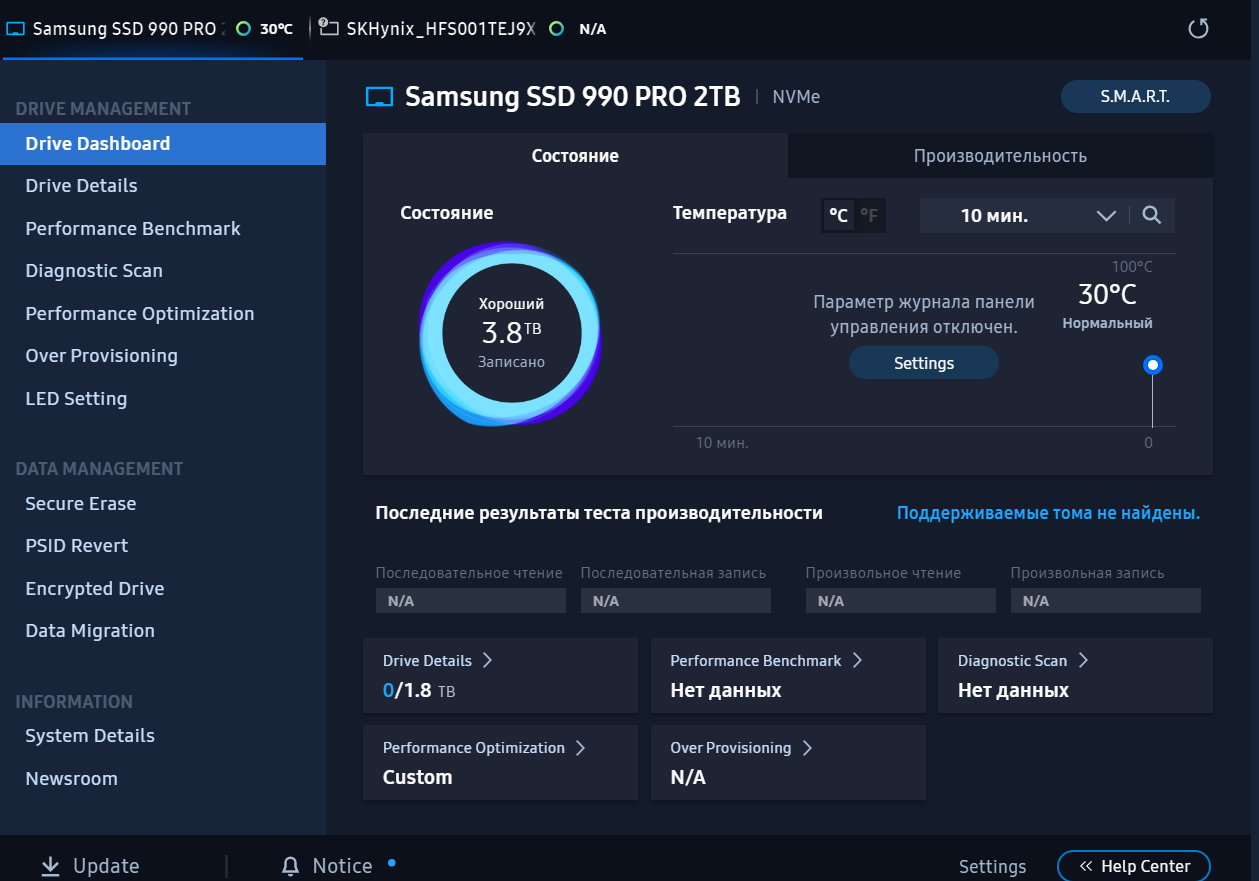Click Нет данных under Diagnostic Scan

click(1013, 691)
